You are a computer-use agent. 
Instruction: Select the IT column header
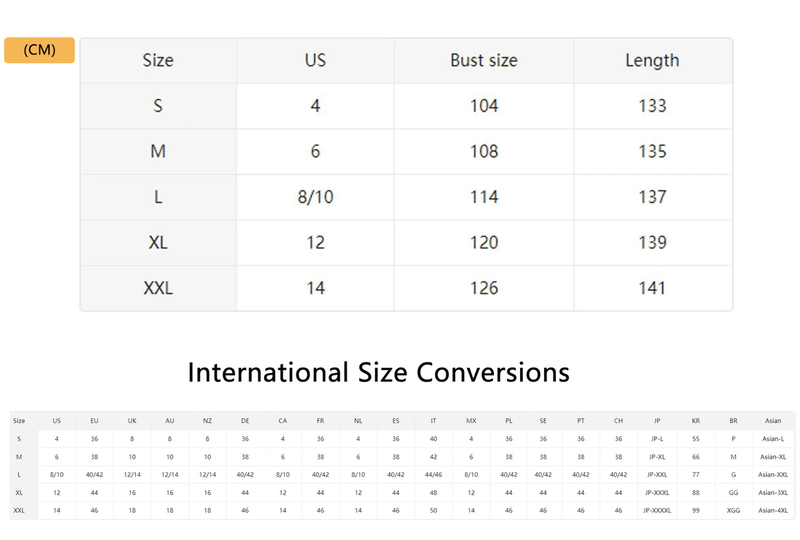point(433,421)
